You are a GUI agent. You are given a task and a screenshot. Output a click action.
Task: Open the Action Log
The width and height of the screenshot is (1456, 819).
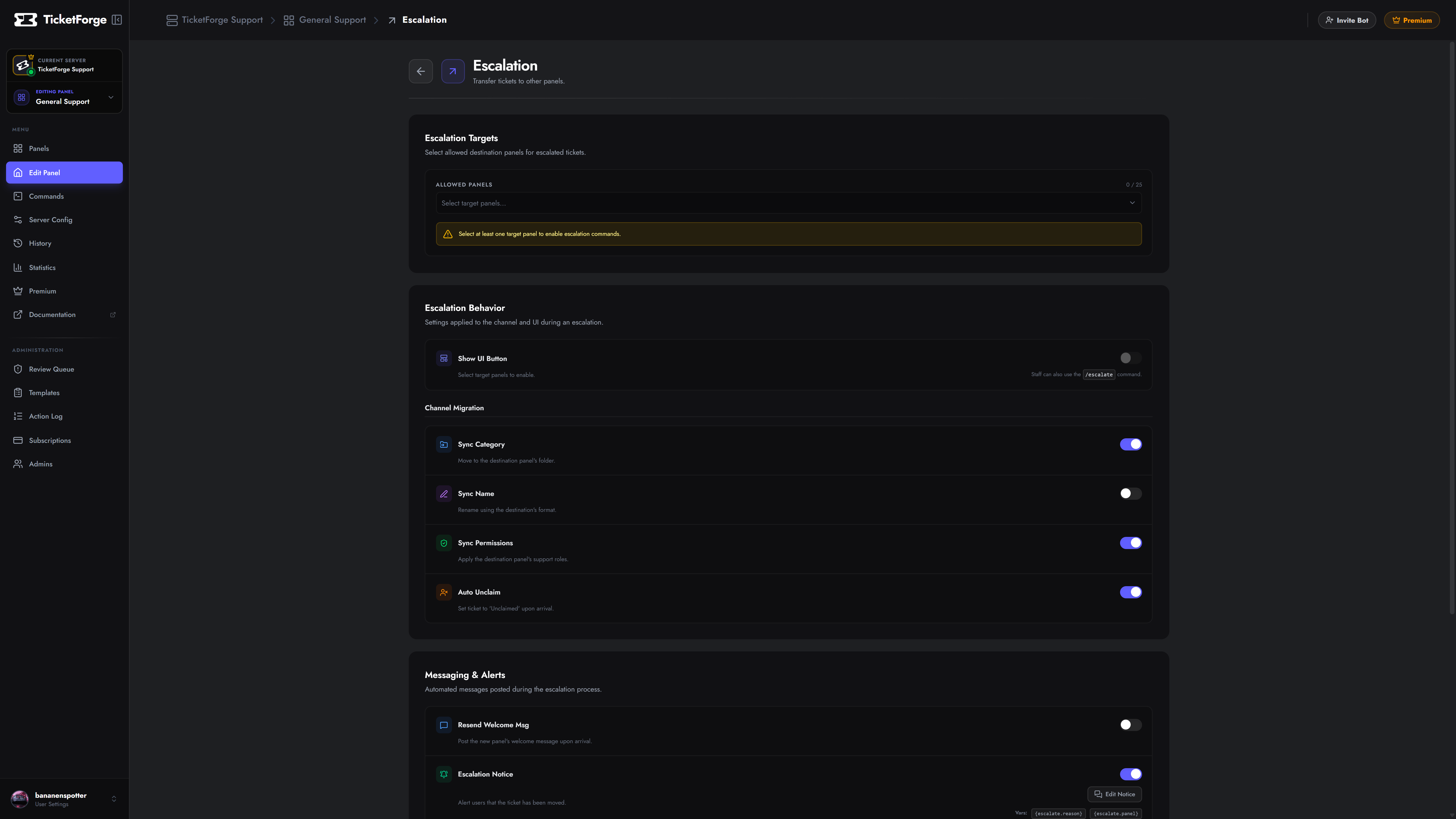[x=64, y=417]
